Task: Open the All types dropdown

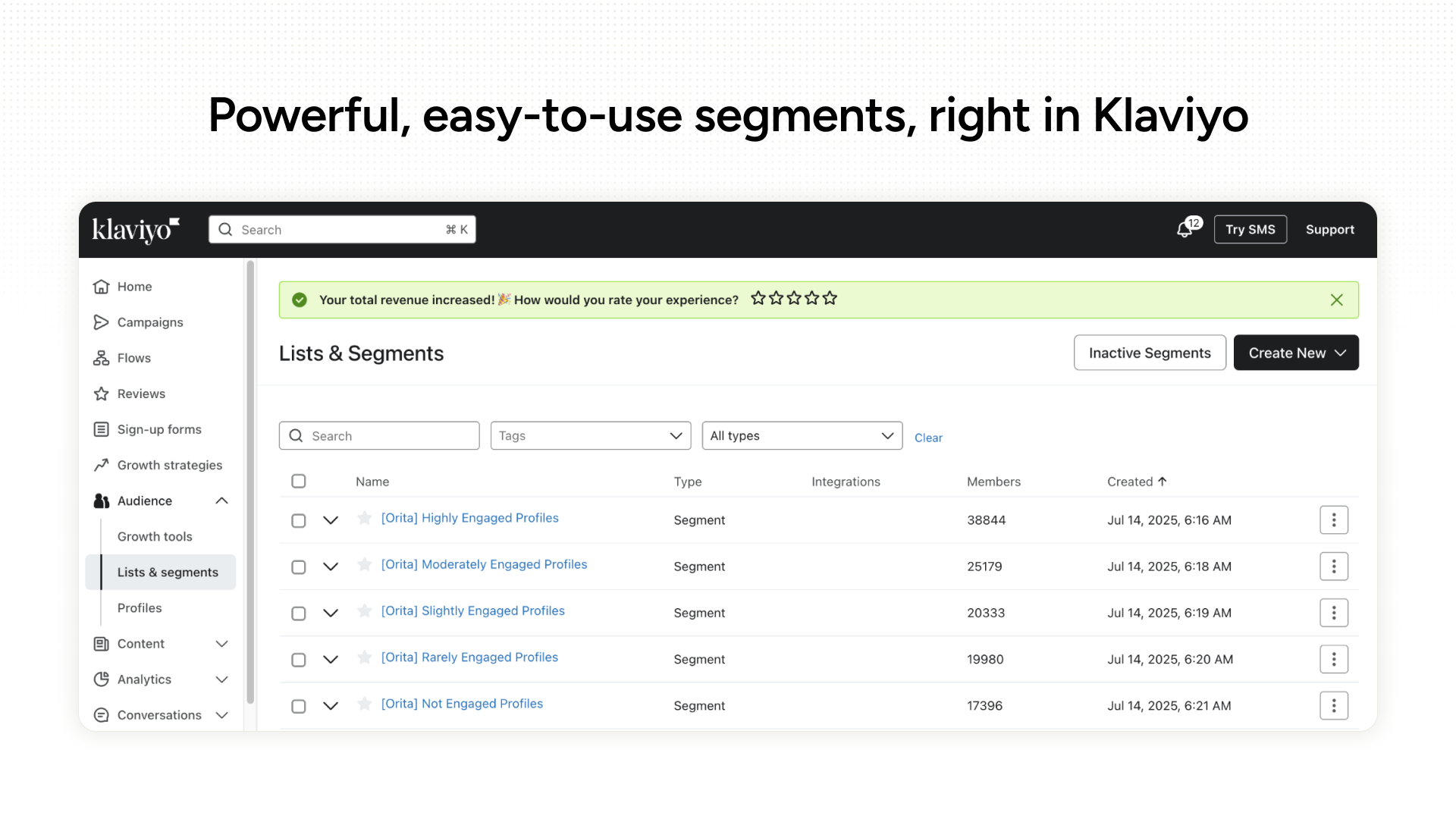Action: pos(802,435)
